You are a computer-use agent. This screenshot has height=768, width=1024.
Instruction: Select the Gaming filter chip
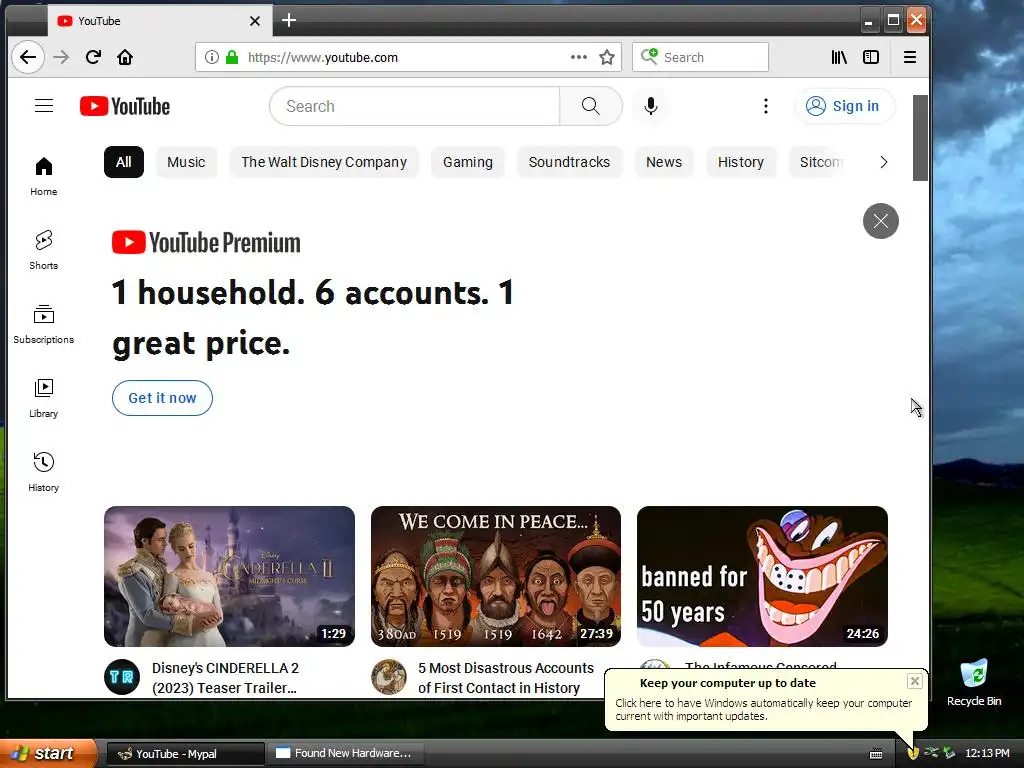coord(468,162)
